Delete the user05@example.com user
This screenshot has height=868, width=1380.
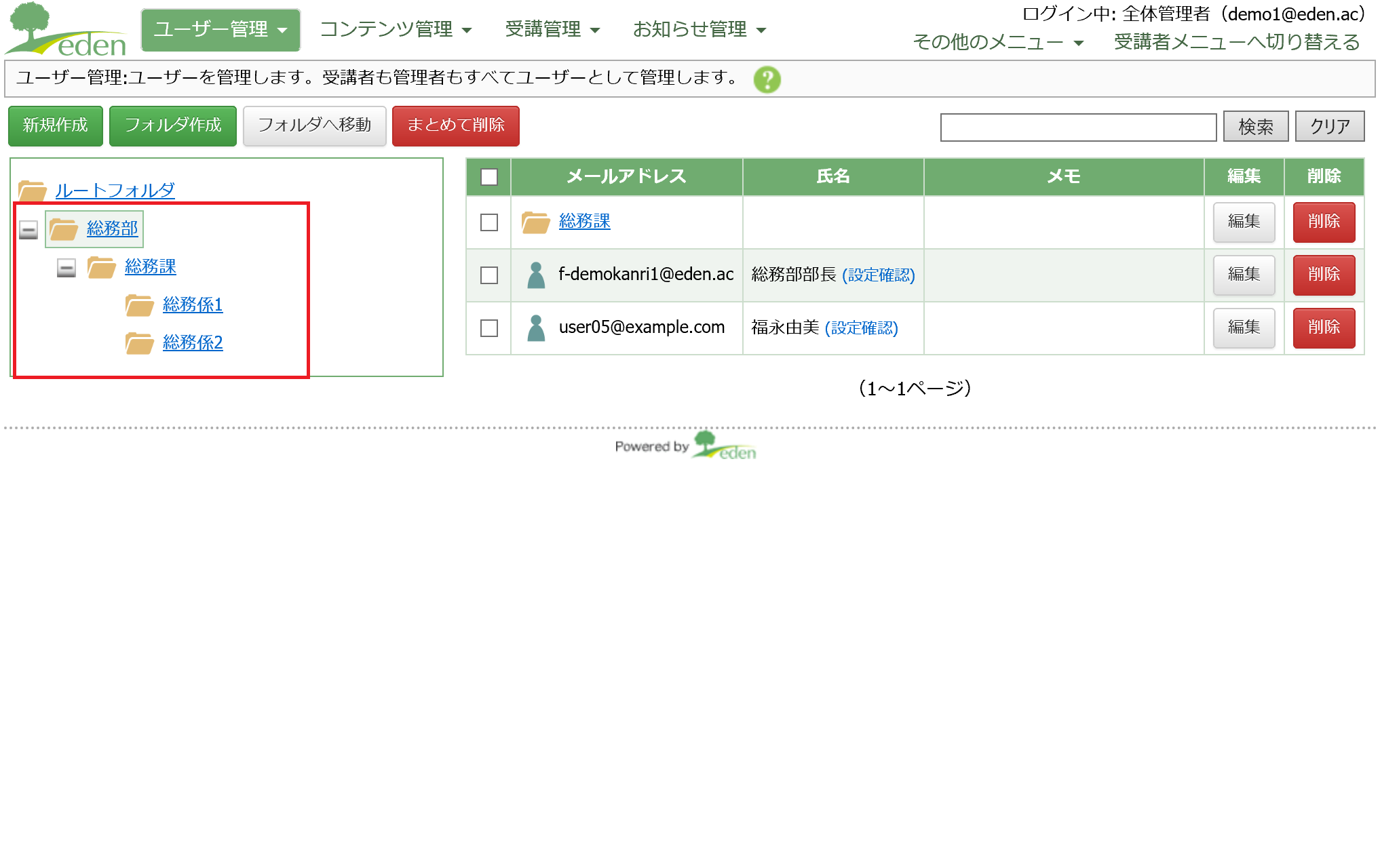tap(1324, 328)
